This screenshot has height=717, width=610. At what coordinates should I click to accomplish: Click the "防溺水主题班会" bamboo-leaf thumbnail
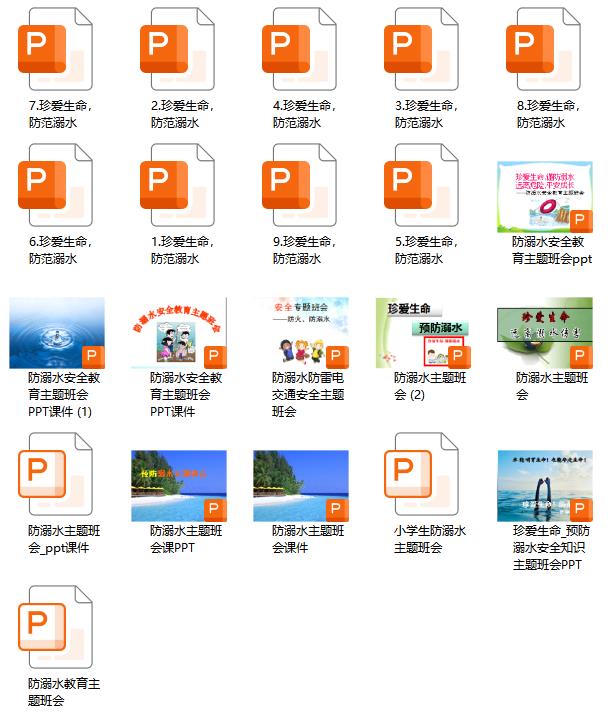pyautogui.click(x=544, y=333)
